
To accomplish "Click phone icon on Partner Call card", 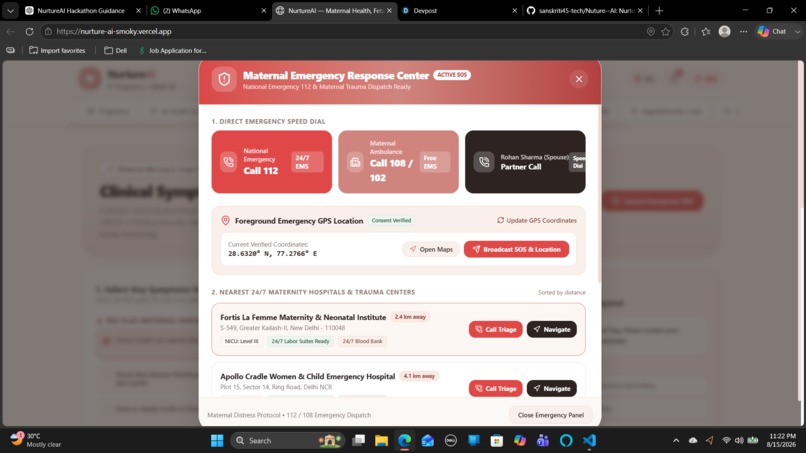I will 484,162.
